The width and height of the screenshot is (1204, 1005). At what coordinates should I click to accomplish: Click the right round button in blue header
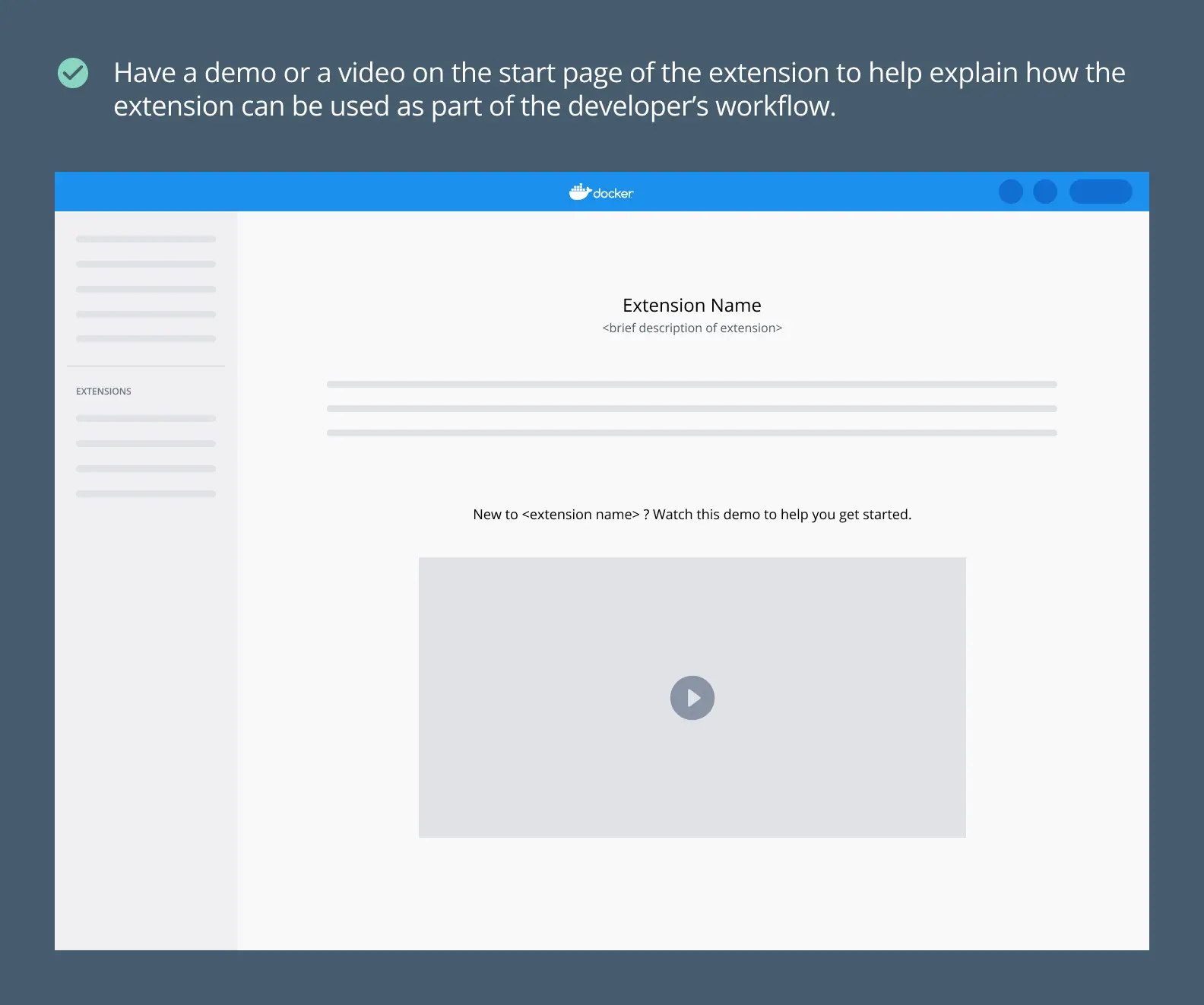[1045, 192]
